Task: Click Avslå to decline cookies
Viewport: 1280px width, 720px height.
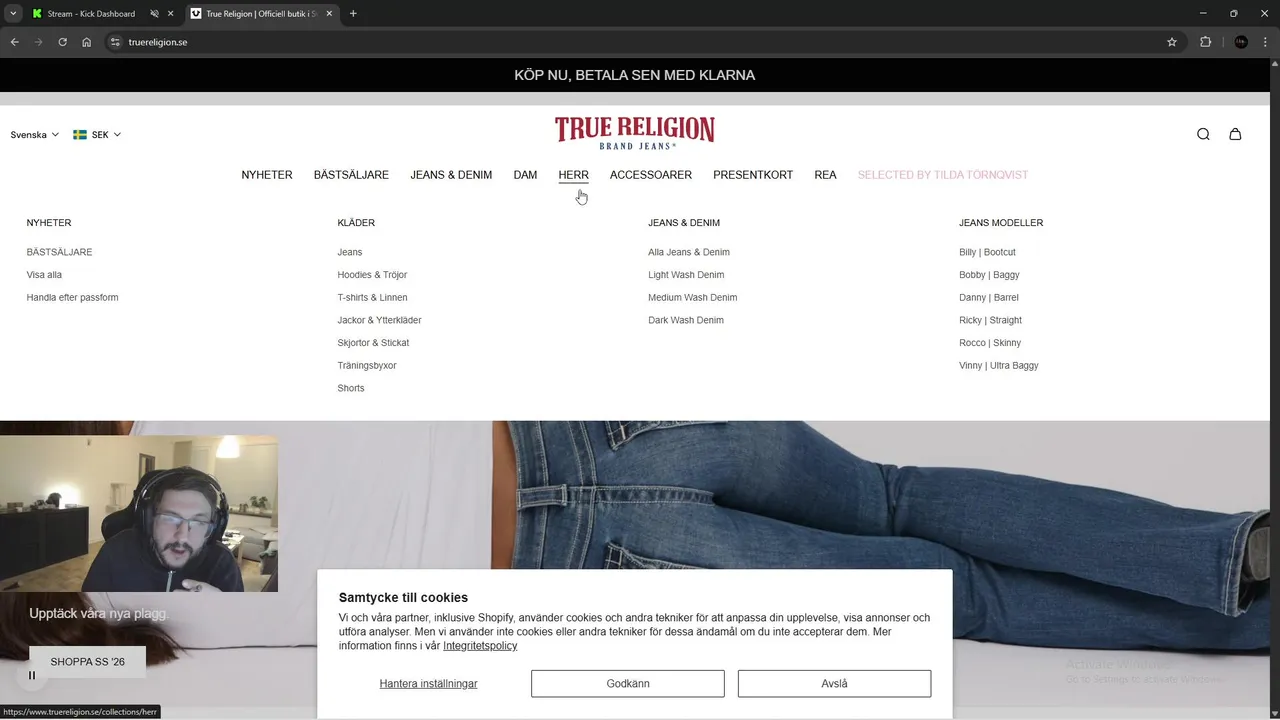Action: pyautogui.click(x=834, y=684)
